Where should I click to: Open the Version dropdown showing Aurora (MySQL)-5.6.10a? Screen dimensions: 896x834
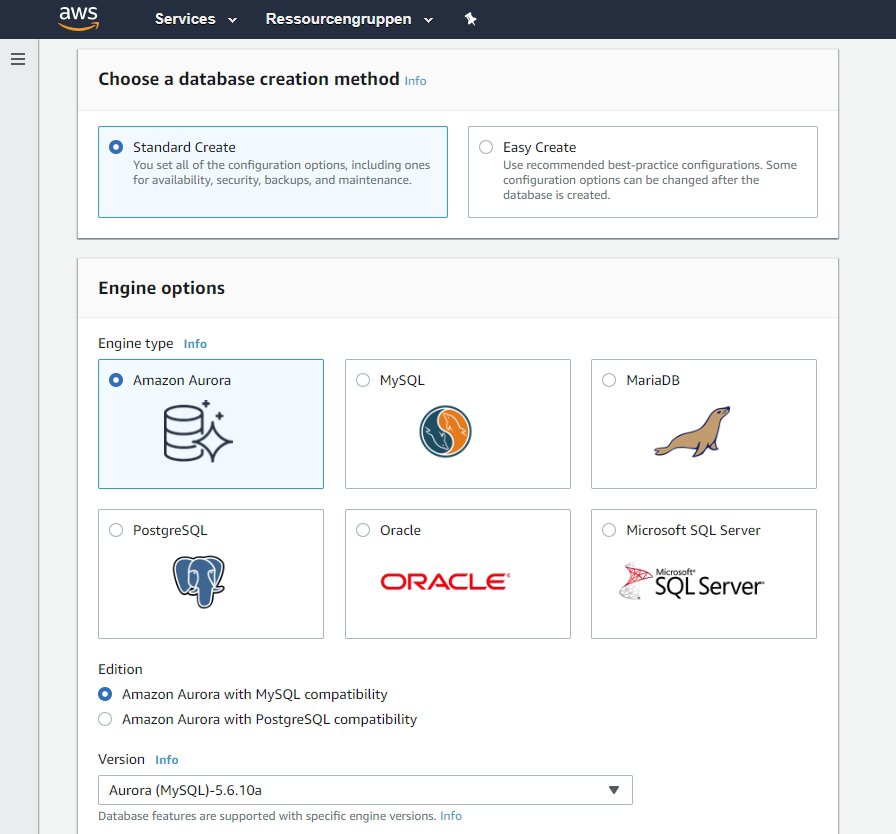pos(364,789)
